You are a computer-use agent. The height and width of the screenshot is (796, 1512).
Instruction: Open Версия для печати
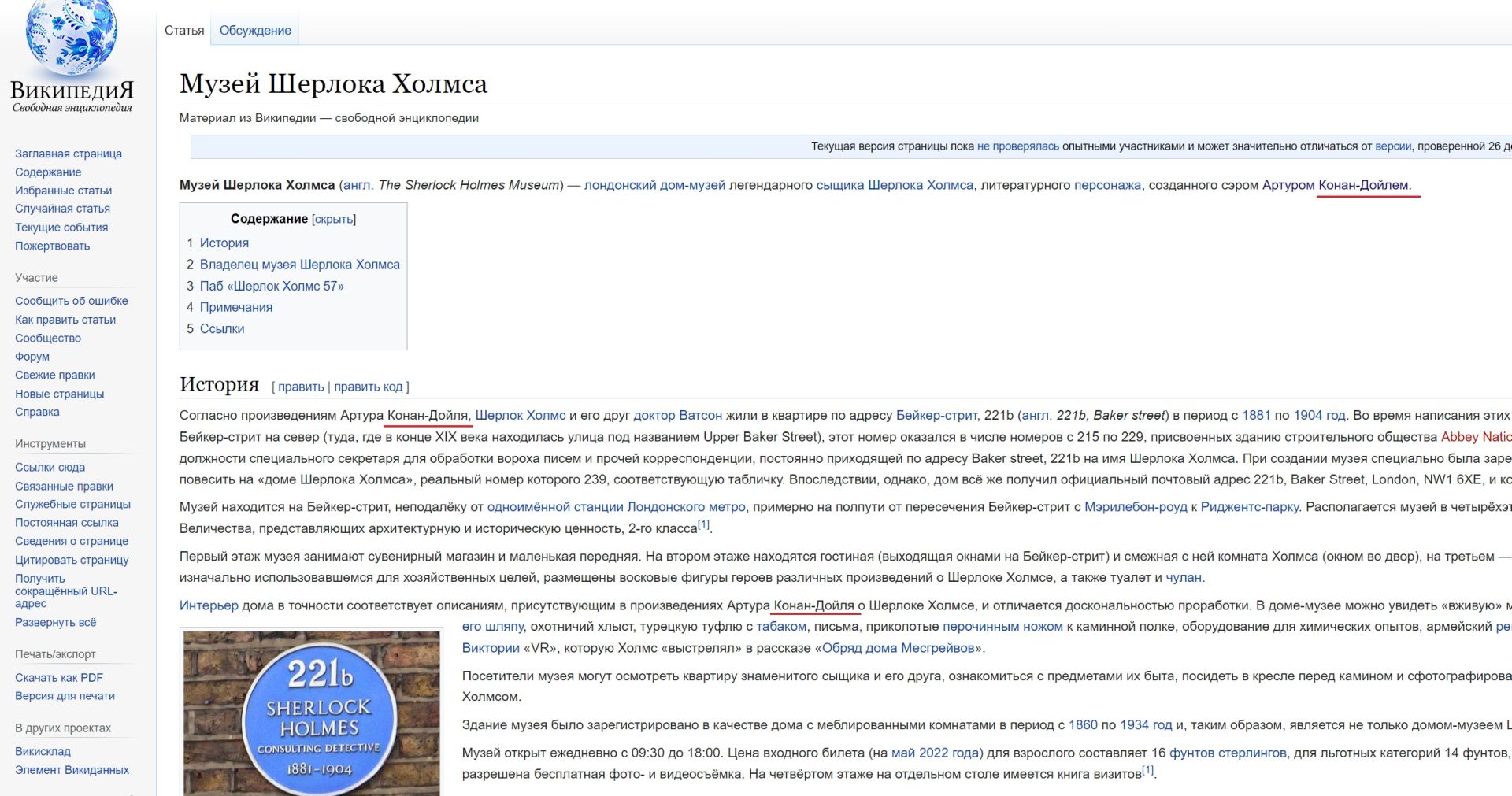pos(65,696)
